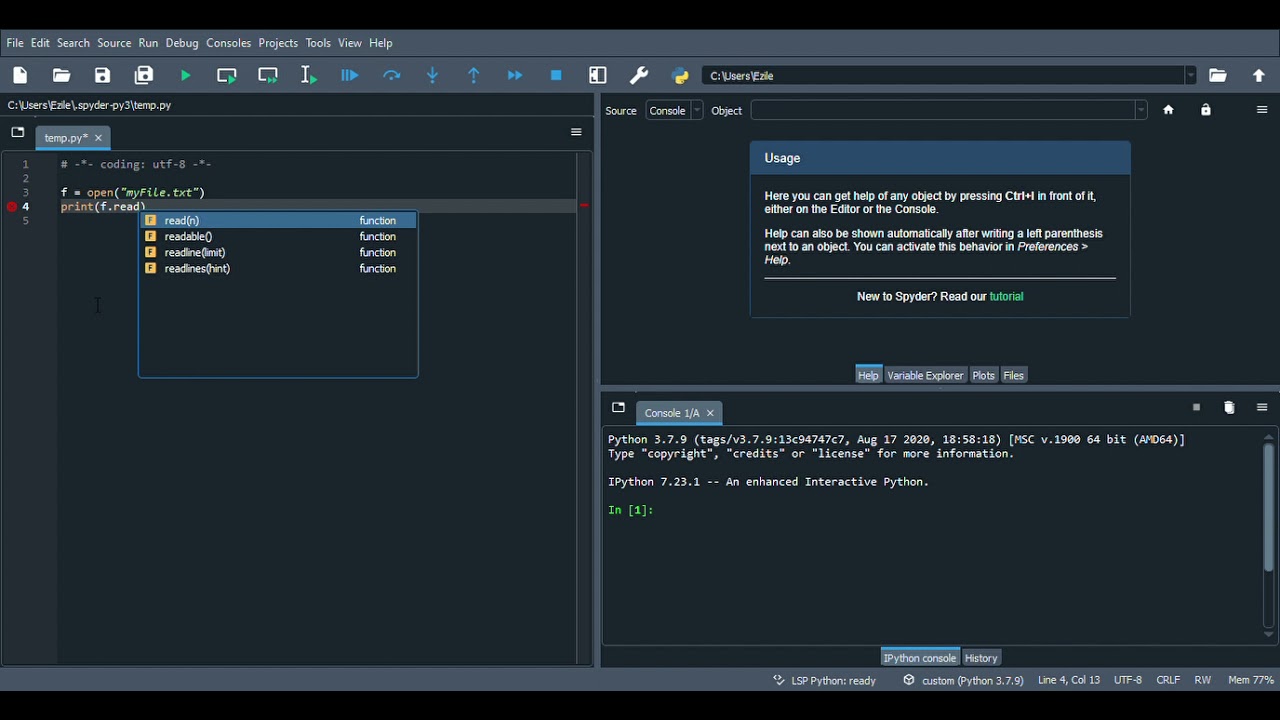Open the File menu
This screenshot has height=720, width=1280.
pyautogui.click(x=15, y=43)
